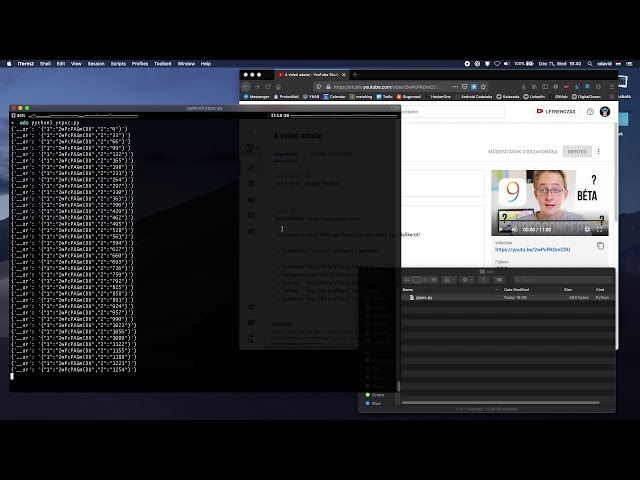Switch Finder to column view
This screenshot has width=640, height=480.
pyautogui.click(x=425, y=280)
